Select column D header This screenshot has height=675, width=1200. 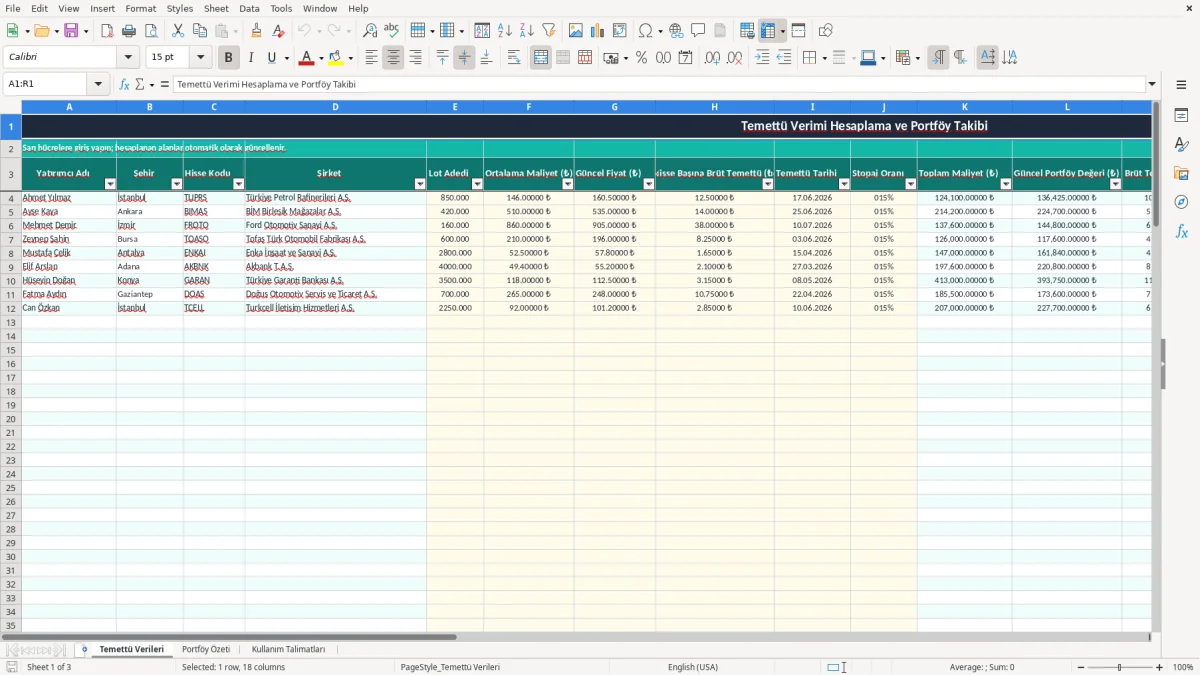coord(335,106)
